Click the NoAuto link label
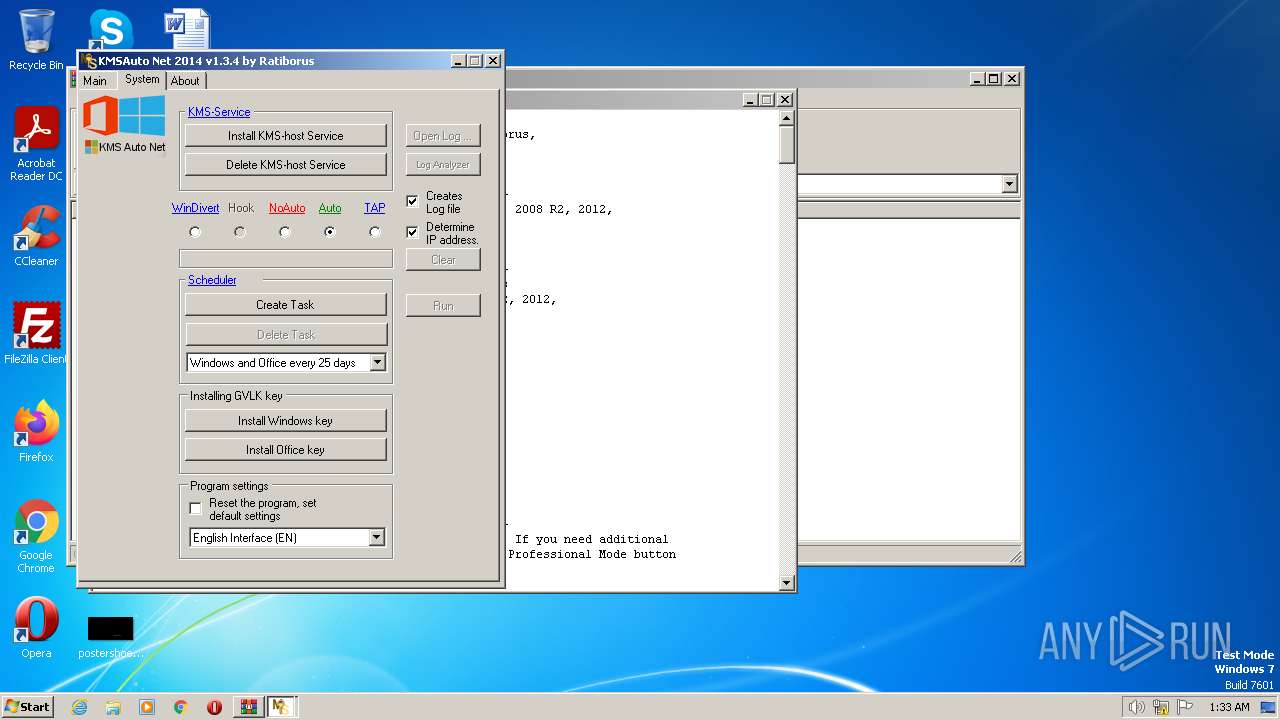Viewport: 1280px width, 720px height. pyautogui.click(x=287, y=208)
